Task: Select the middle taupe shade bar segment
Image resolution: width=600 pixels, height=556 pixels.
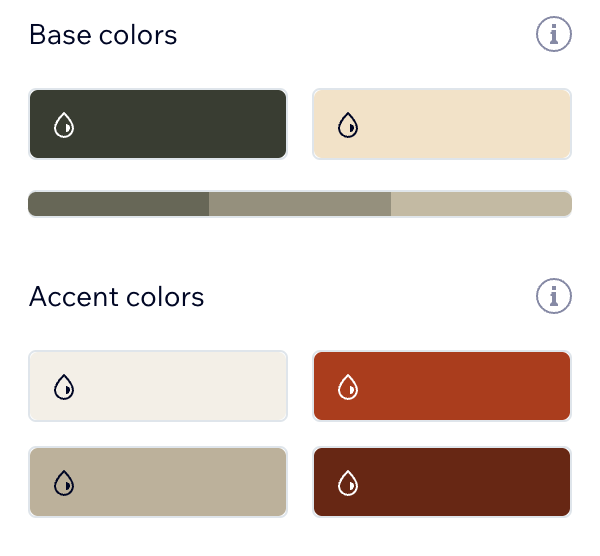Action: 300,204
